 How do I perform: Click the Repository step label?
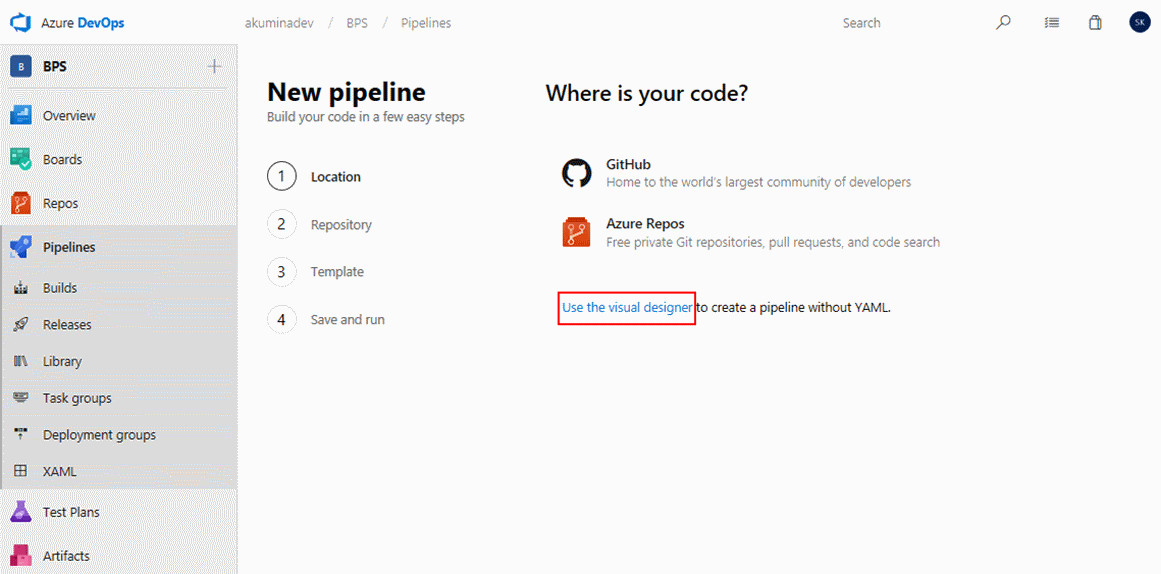[x=341, y=224]
